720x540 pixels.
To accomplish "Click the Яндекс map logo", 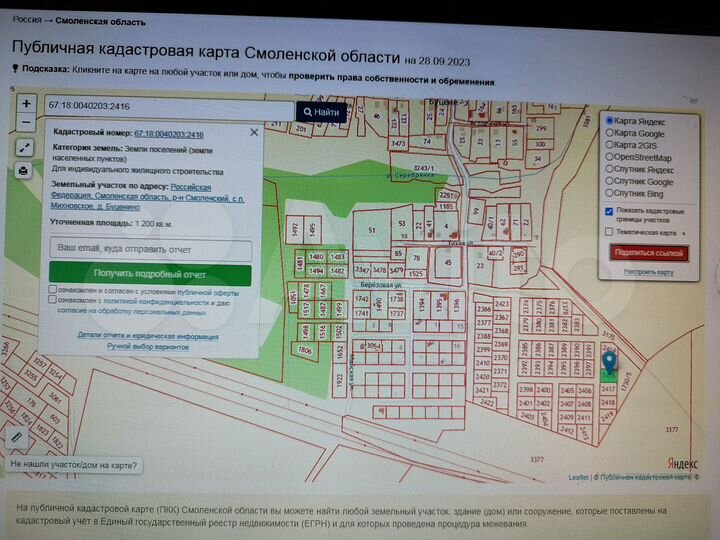I will coord(682,464).
